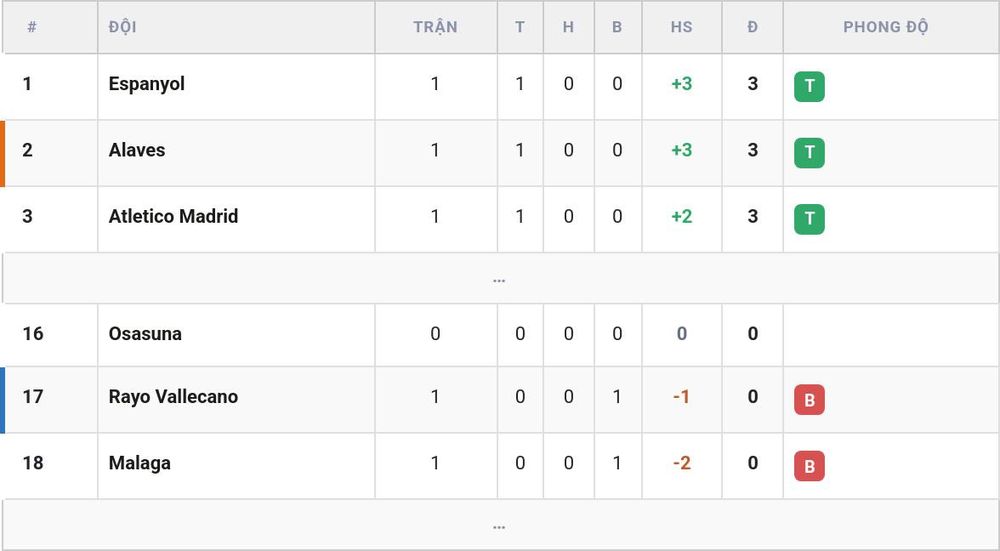Screen dimensions: 1000x551
Task: Open the Alaves team link
Action: (x=136, y=151)
